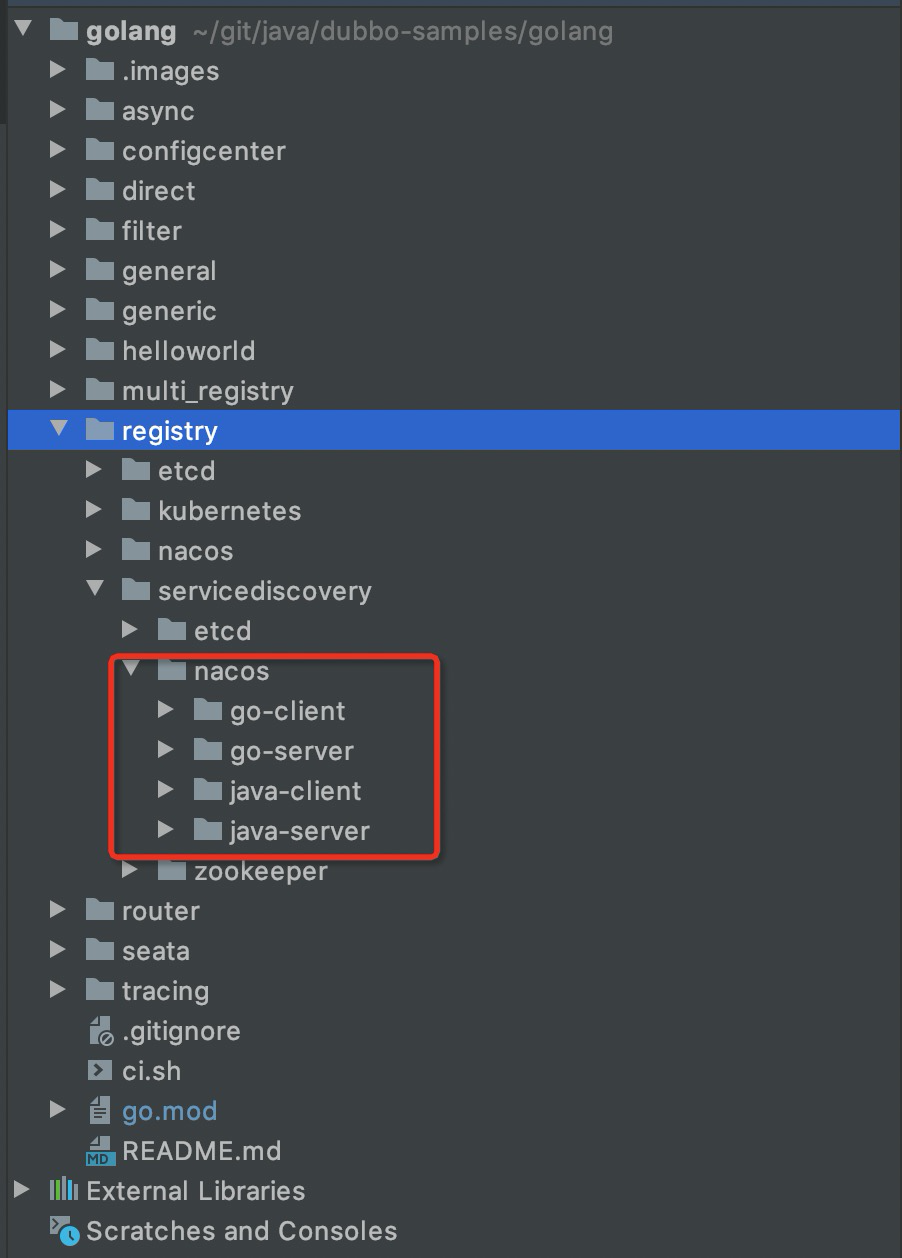
Task: Select the helloworld folder
Action: click(x=188, y=351)
